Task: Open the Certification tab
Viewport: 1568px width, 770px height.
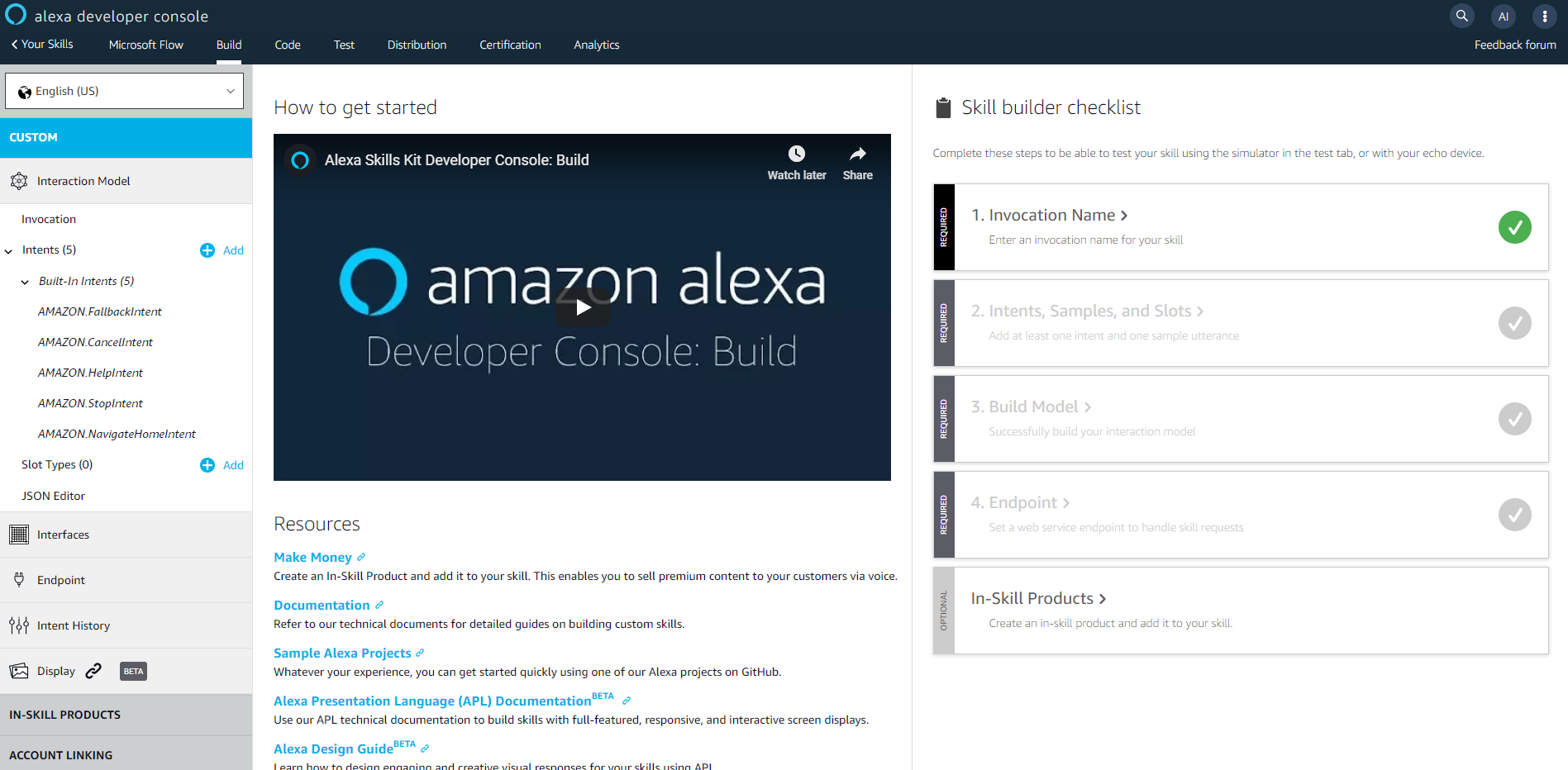Action: tap(510, 45)
